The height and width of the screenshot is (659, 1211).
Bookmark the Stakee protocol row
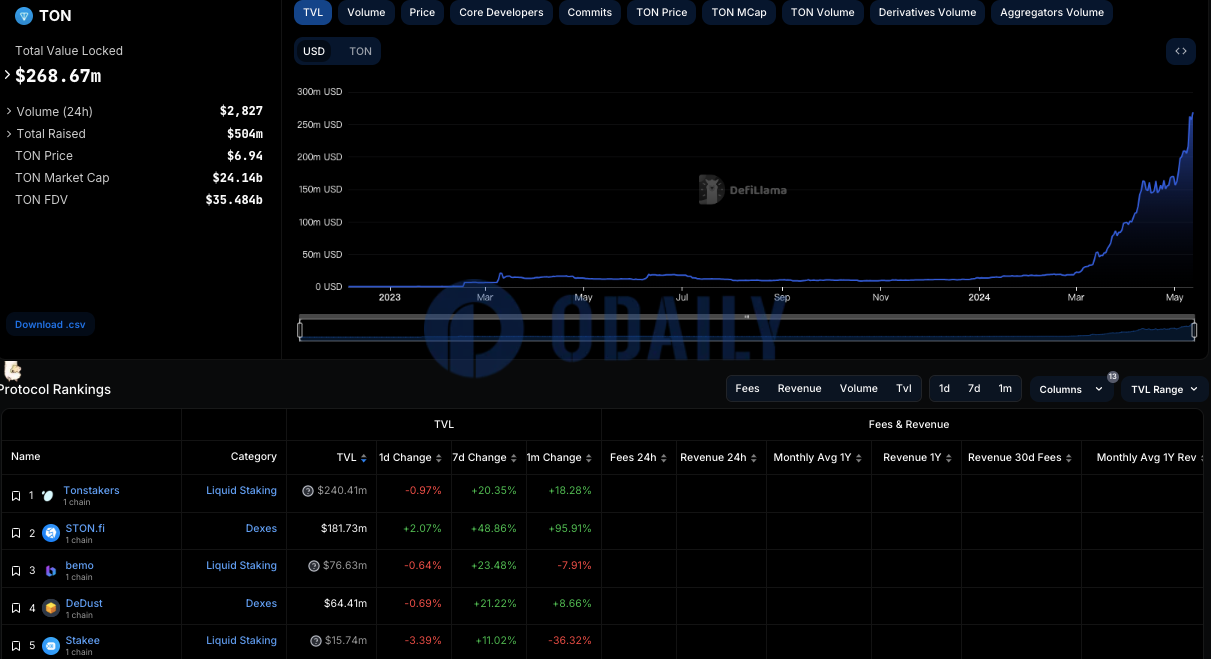pyautogui.click(x=16, y=645)
